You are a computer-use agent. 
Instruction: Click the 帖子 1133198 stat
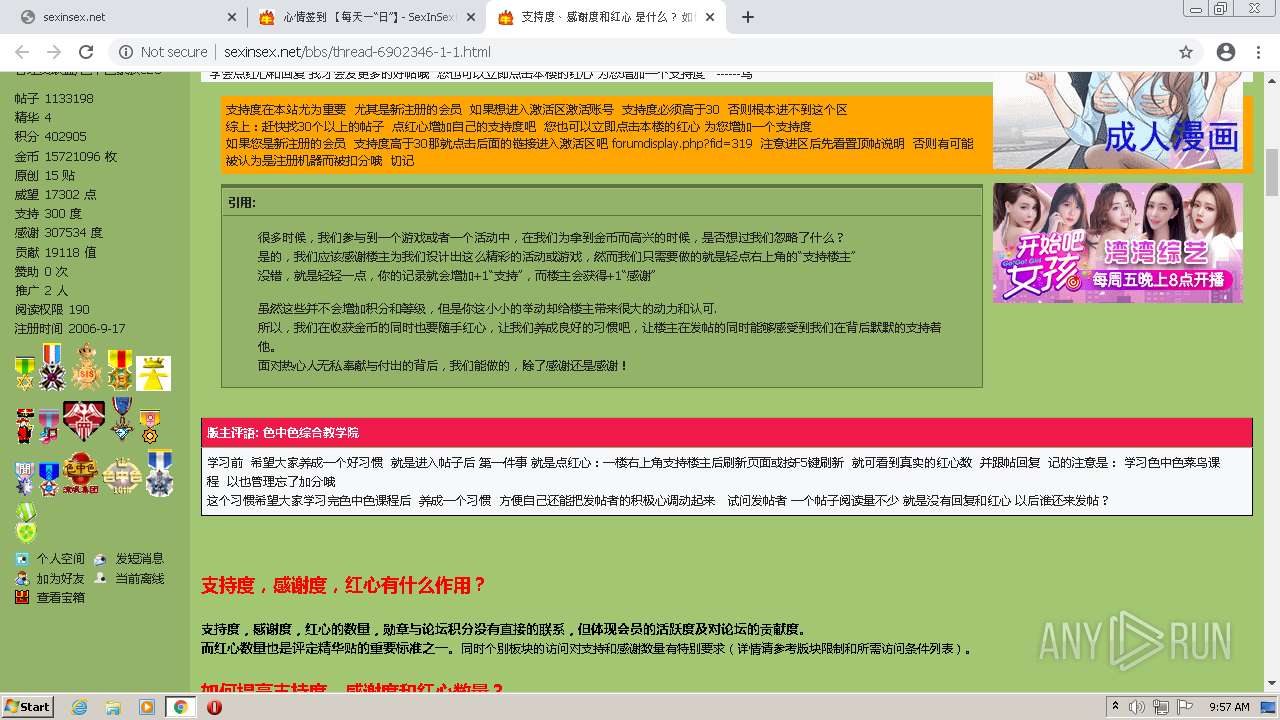[x=54, y=98]
